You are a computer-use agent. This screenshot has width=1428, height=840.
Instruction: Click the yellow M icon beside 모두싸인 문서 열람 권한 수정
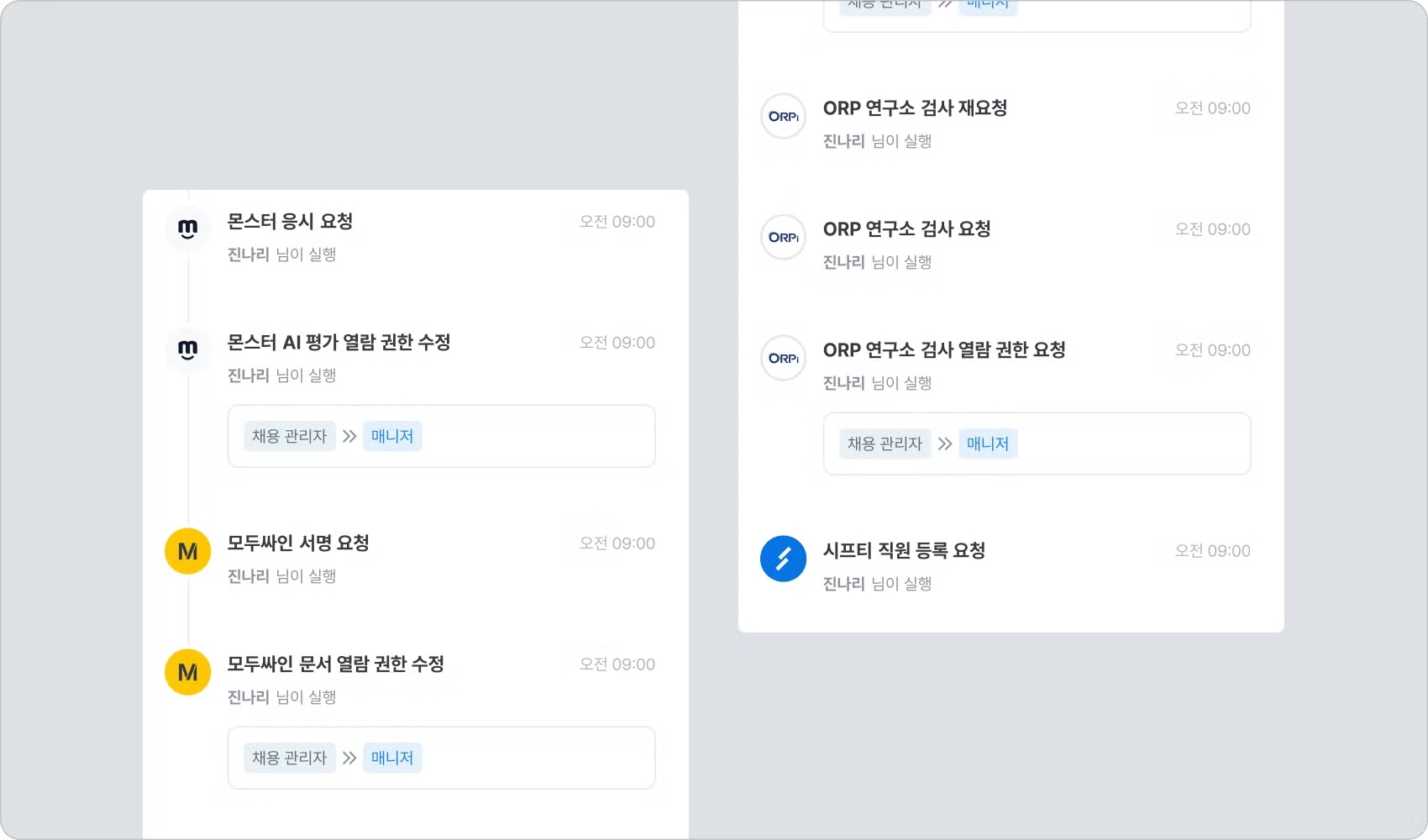(187, 672)
